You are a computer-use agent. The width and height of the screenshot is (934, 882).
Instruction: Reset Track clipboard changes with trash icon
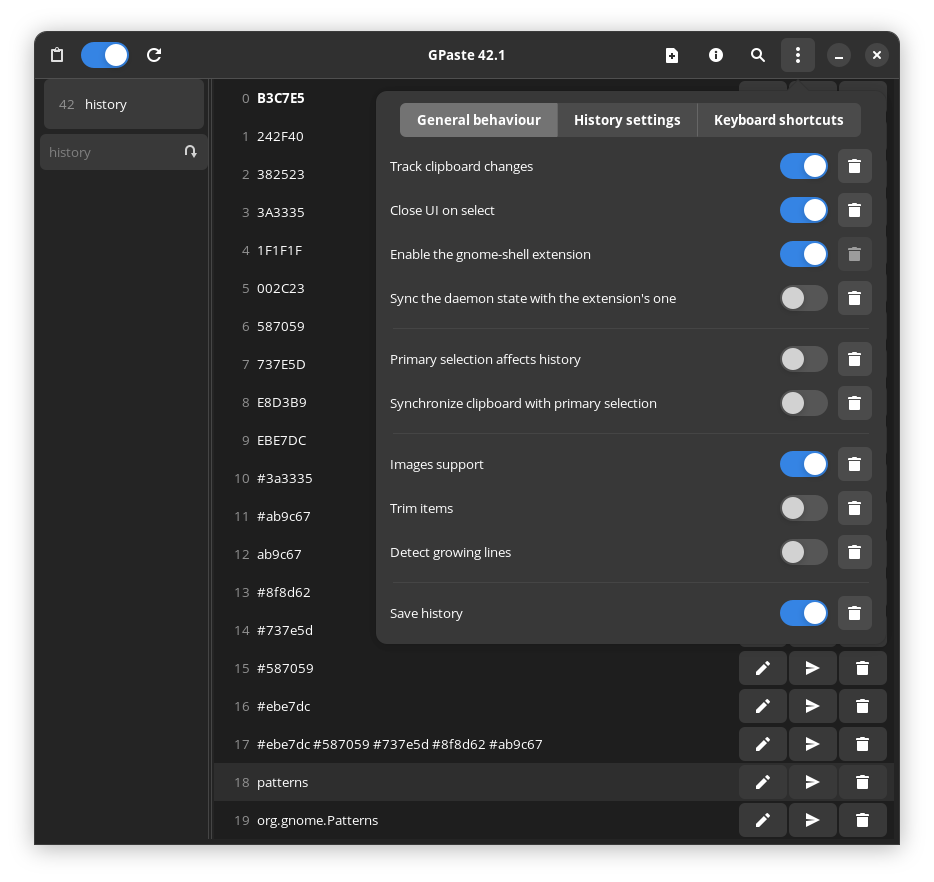point(855,166)
